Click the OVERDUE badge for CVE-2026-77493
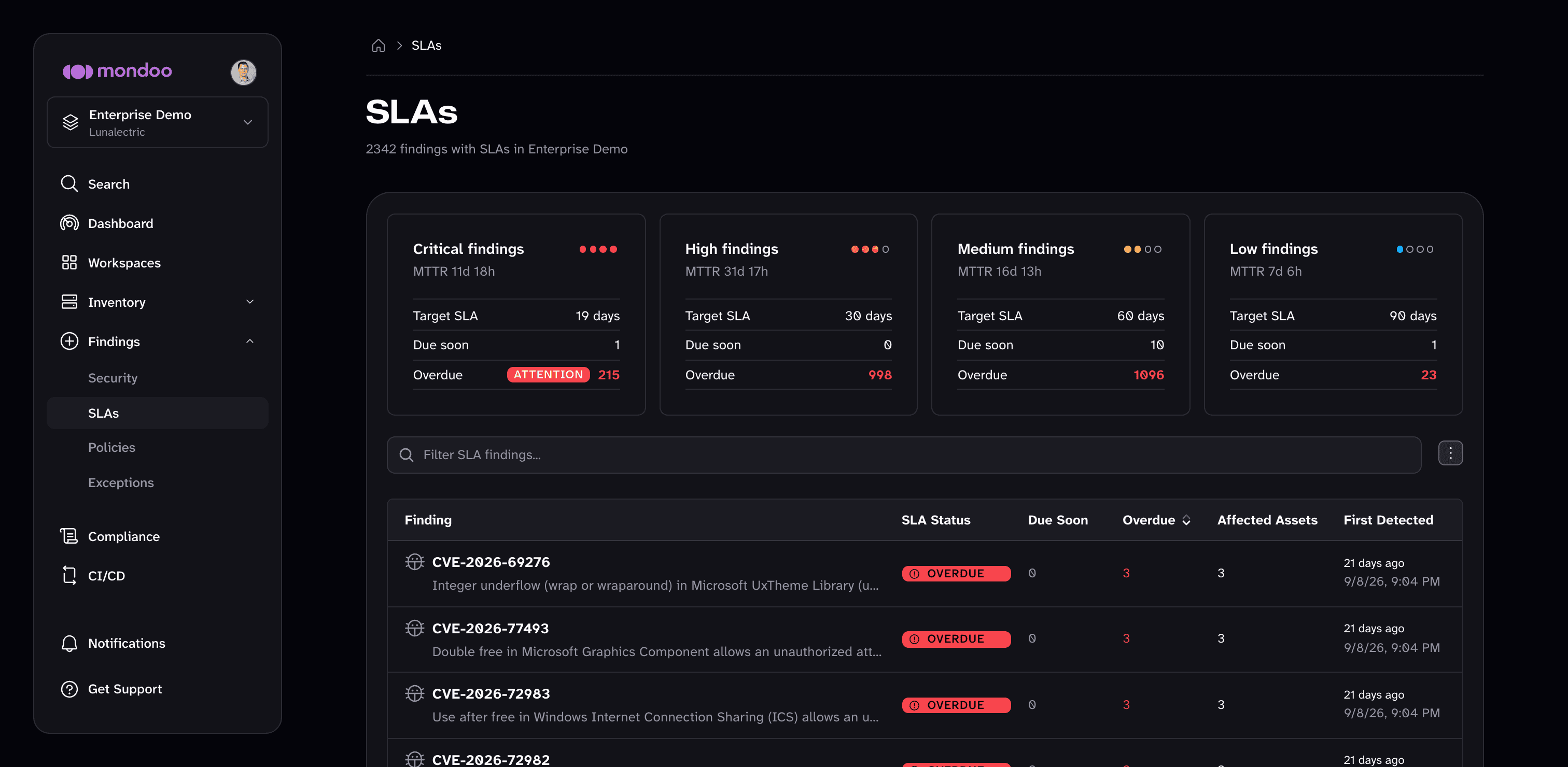1568x767 pixels. pyautogui.click(x=956, y=640)
